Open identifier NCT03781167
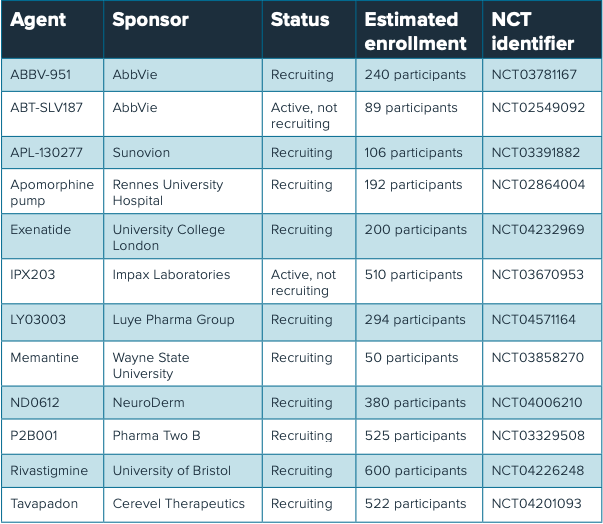The height and width of the screenshot is (524, 603). (534, 75)
